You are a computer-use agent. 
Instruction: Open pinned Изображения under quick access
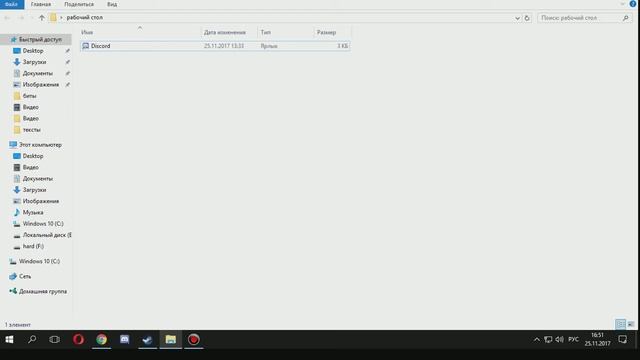tap(40, 84)
